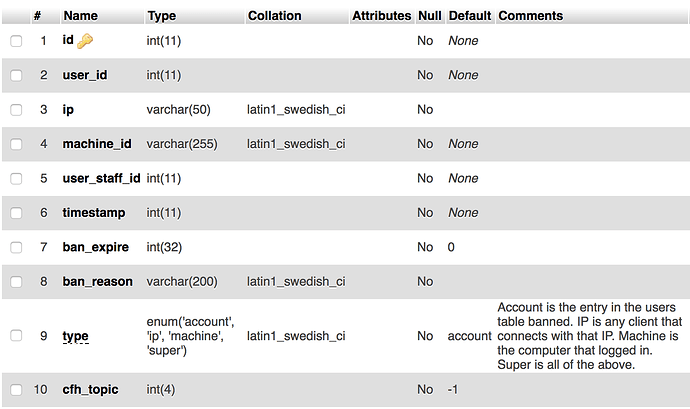Select the user_id row checkbox
Image resolution: width=690 pixels, height=409 pixels.
click(x=16, y=75)
